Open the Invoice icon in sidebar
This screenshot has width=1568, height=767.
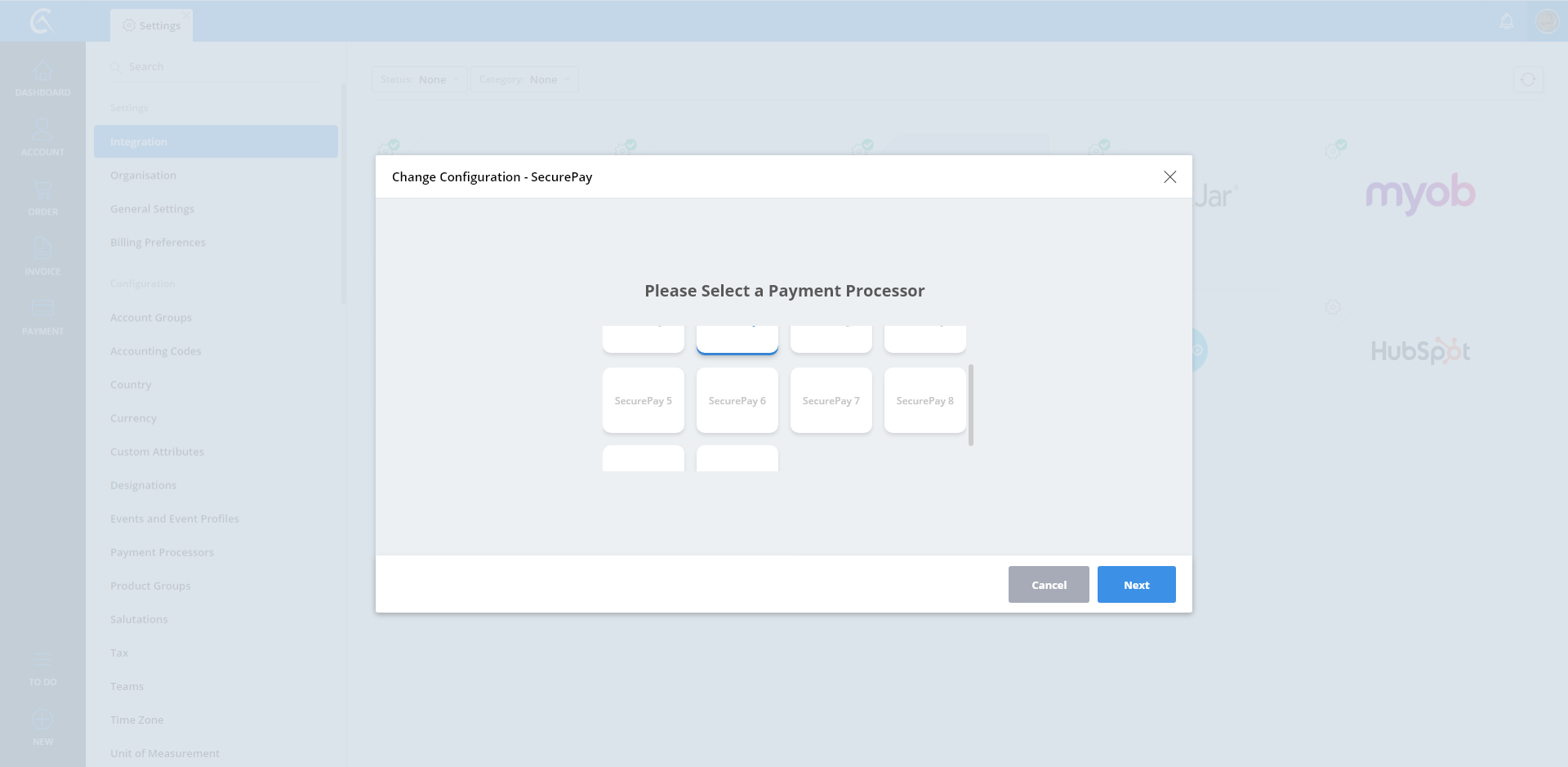coord(42,250)
